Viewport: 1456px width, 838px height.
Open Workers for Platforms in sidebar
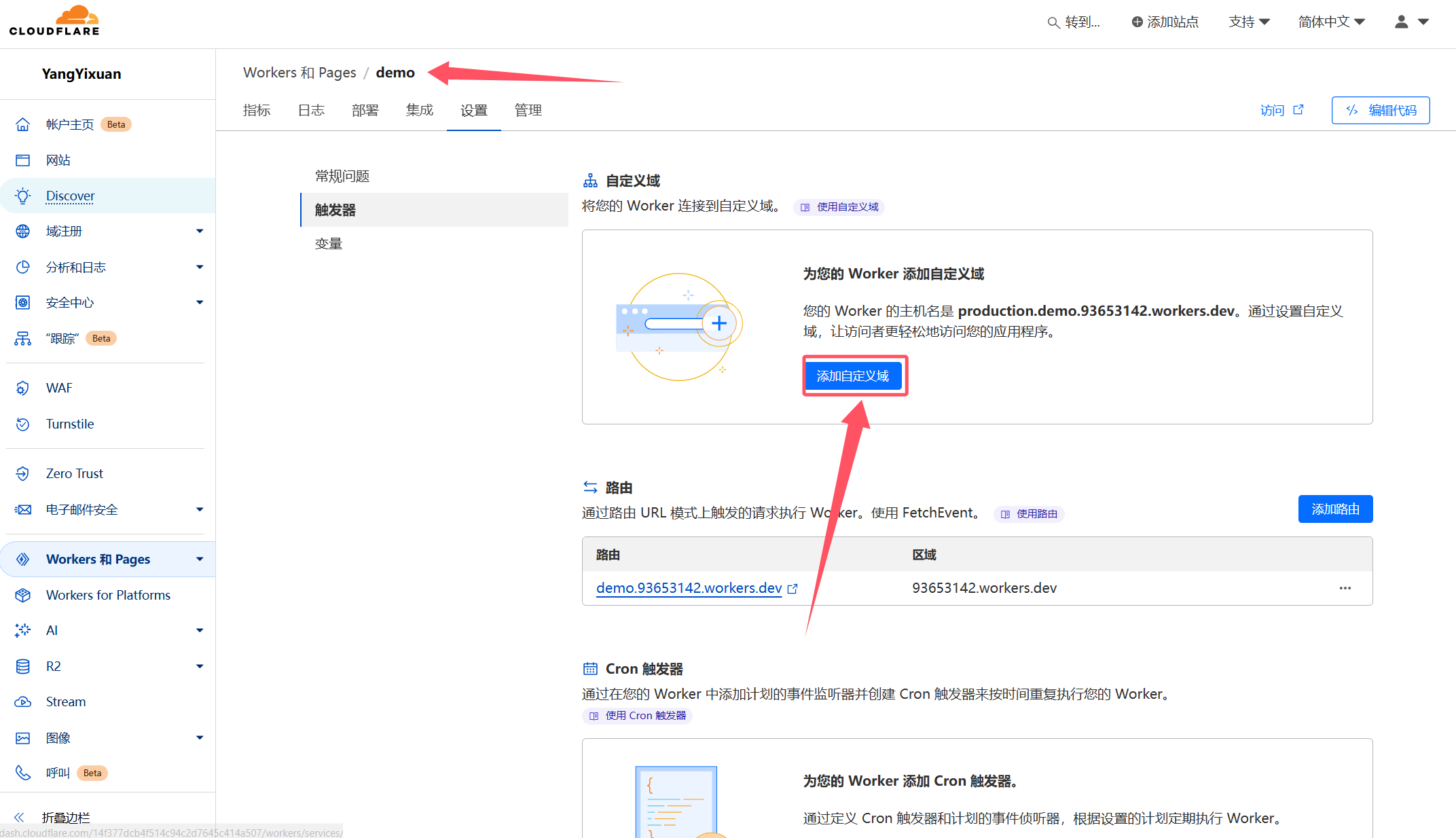click(x=108, y=595)
